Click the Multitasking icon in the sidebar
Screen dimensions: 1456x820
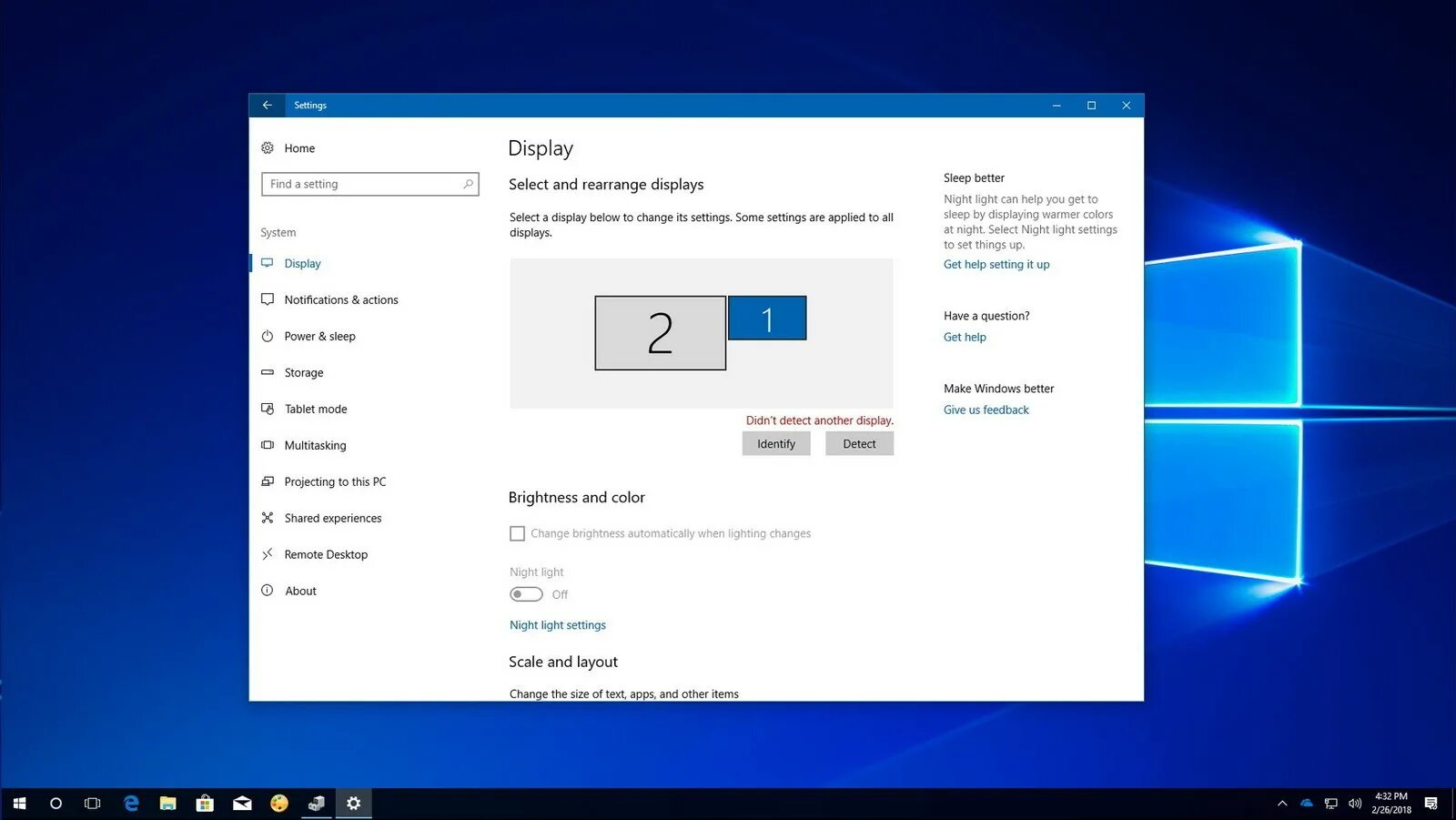[x=268, y=445]
